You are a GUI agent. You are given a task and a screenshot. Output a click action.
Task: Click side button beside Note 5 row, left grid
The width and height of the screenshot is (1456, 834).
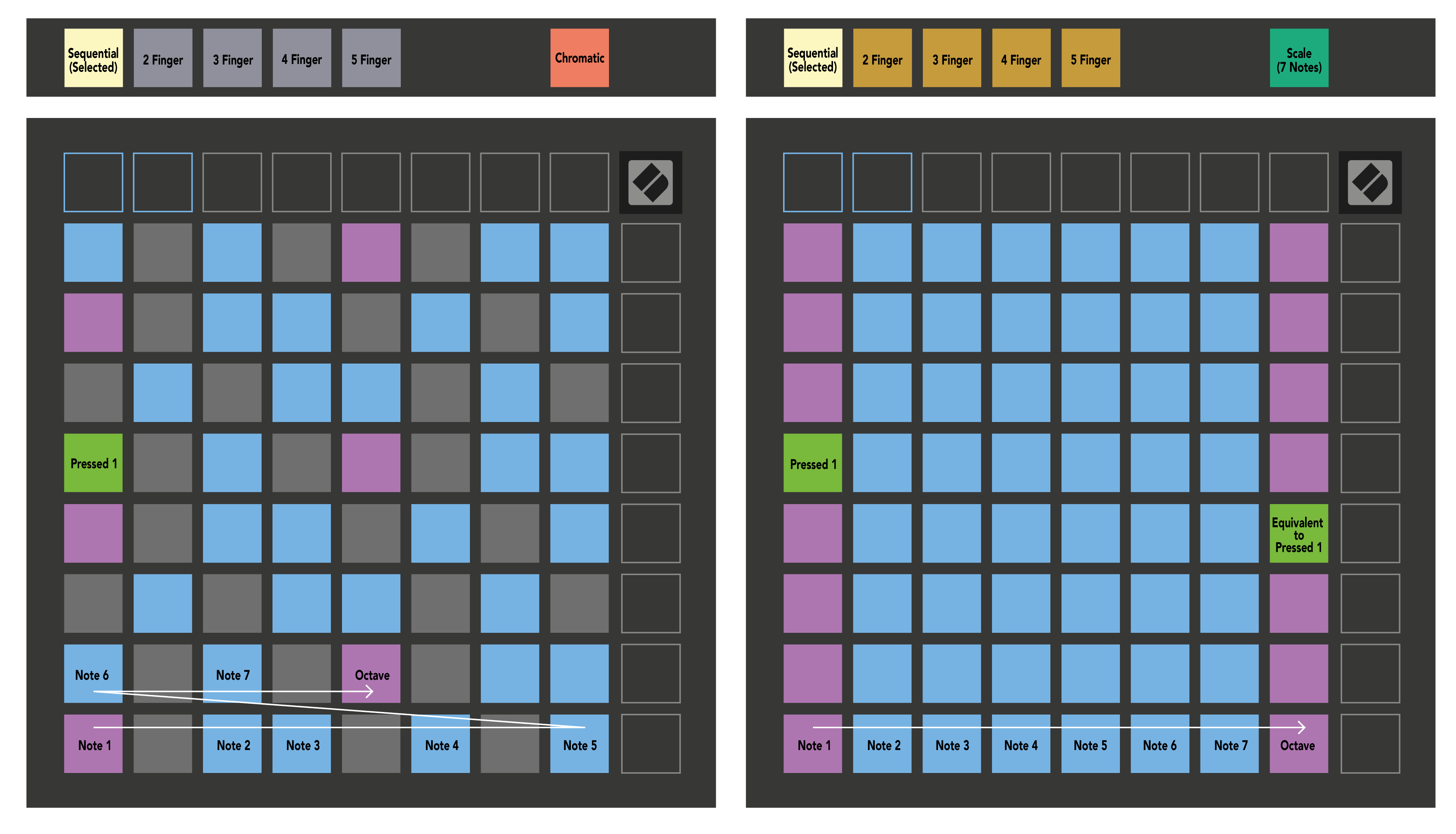coord(650,743)
